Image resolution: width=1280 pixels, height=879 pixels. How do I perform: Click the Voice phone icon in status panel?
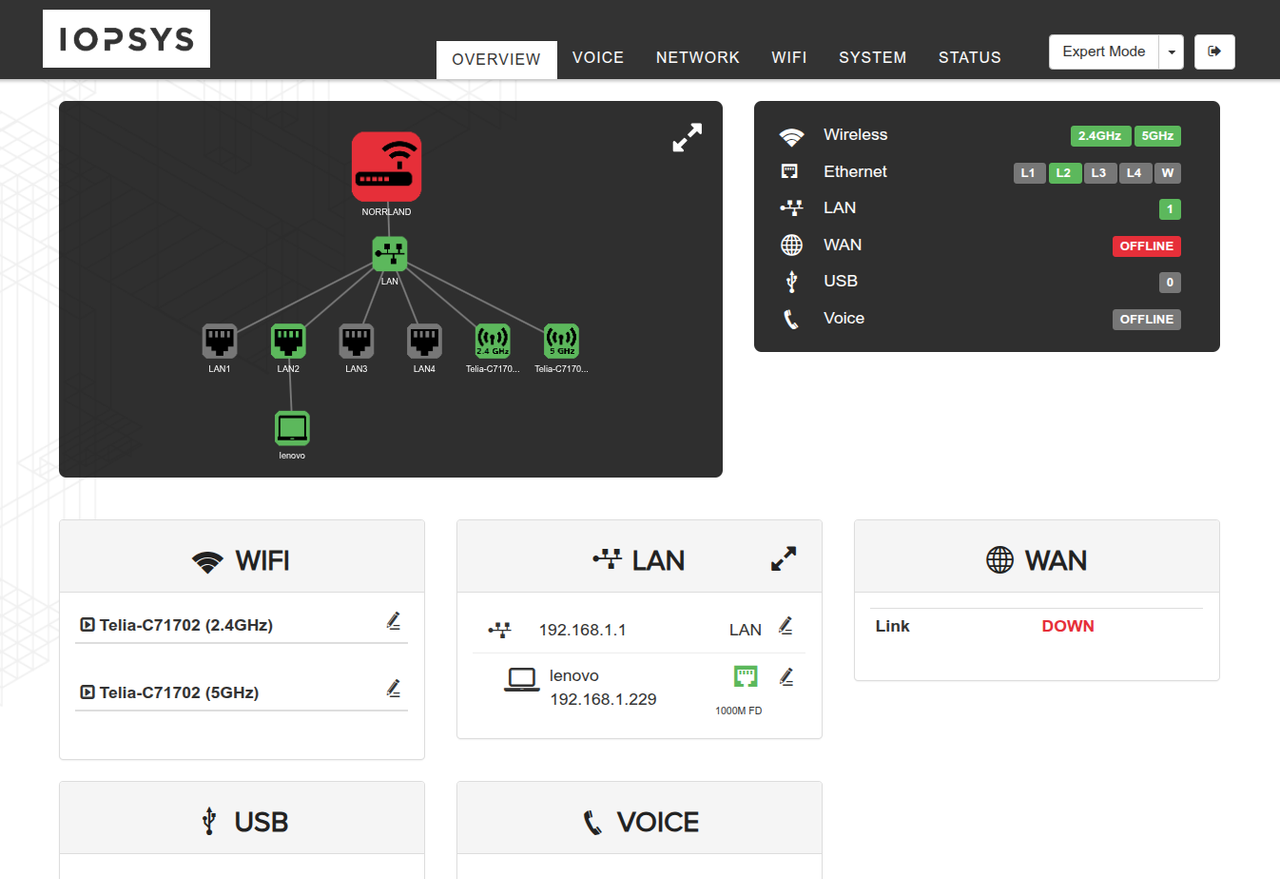791,319
